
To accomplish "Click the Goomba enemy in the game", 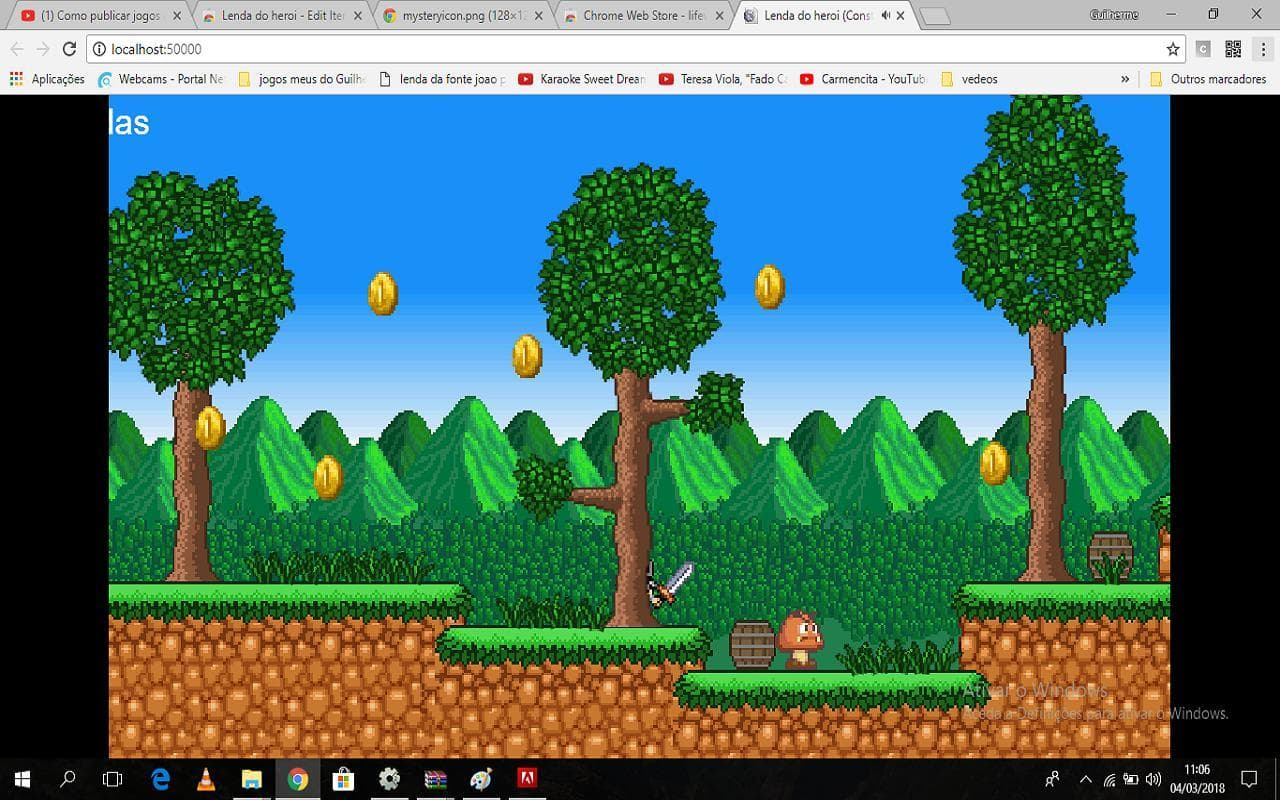I will point(799,640).
